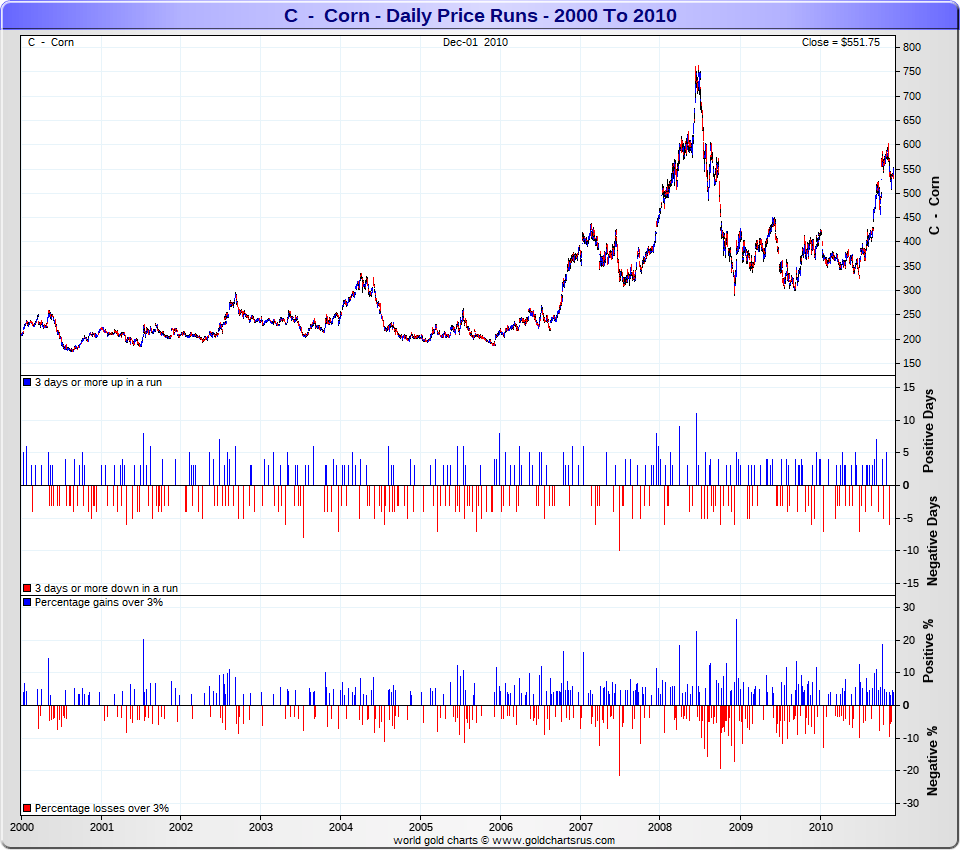Select the 'Positive %' axis title
This screenshot has width=960, height=850.
(929, 651)
